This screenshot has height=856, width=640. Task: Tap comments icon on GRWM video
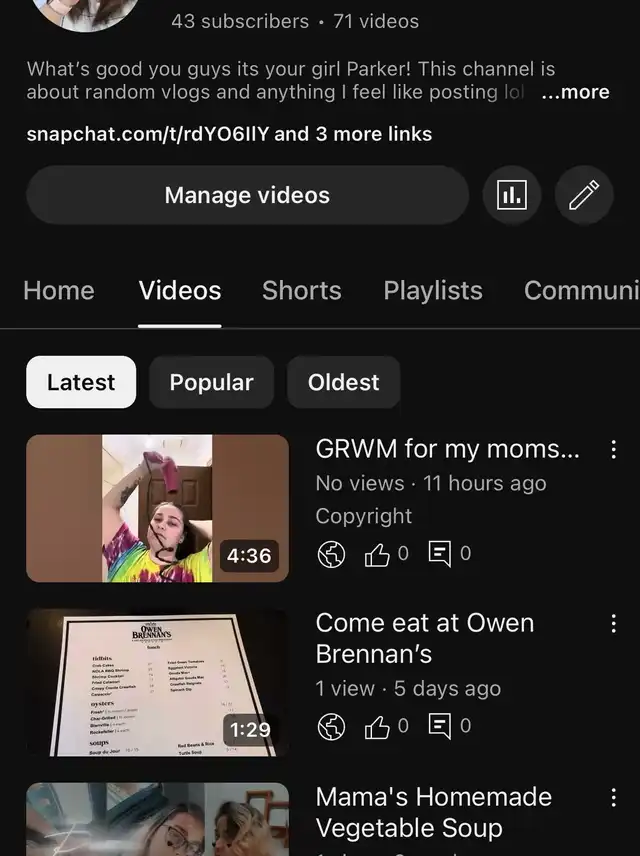coord(440,554)
